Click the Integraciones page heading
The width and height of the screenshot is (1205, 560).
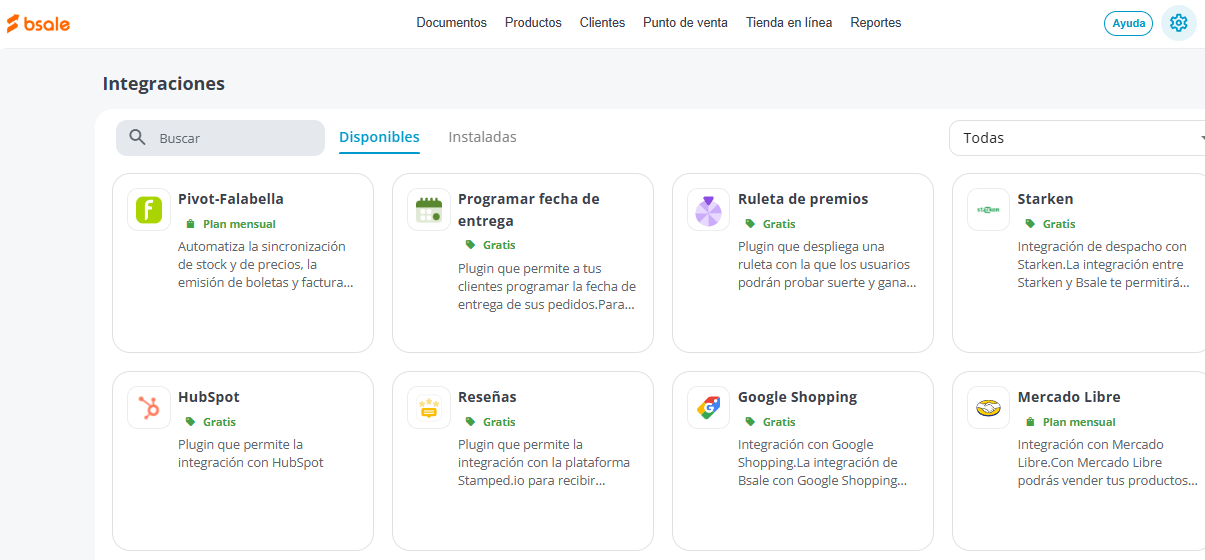point(164,84)
